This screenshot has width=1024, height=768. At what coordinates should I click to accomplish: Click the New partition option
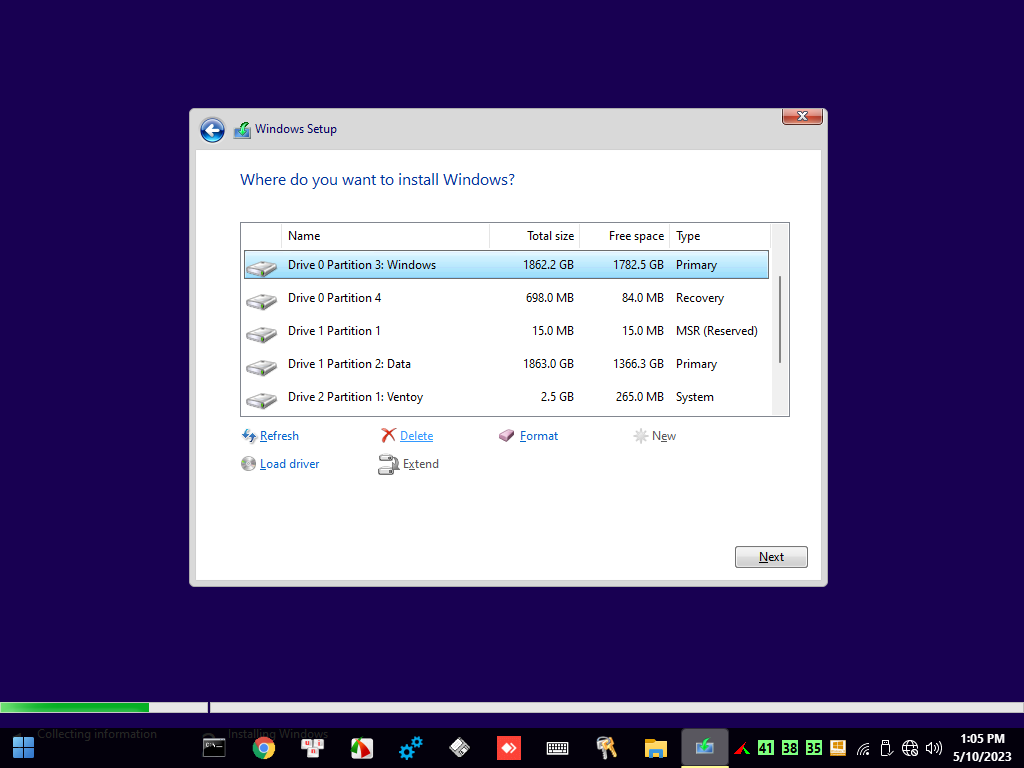(x=664, y=436)
